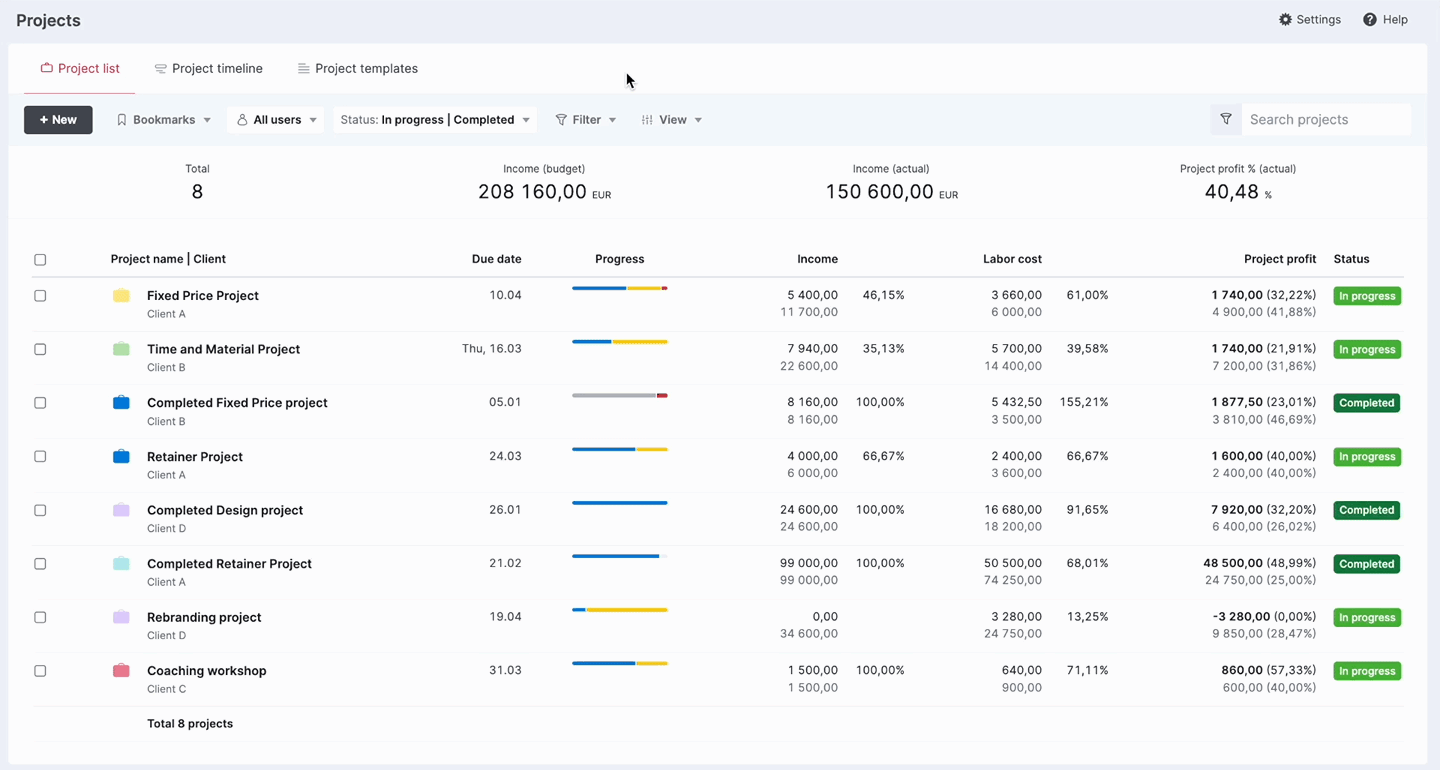Tick the select-all checkbox in table header
The height and width of the screenshot is (770, 1440).
click(40, 260)
